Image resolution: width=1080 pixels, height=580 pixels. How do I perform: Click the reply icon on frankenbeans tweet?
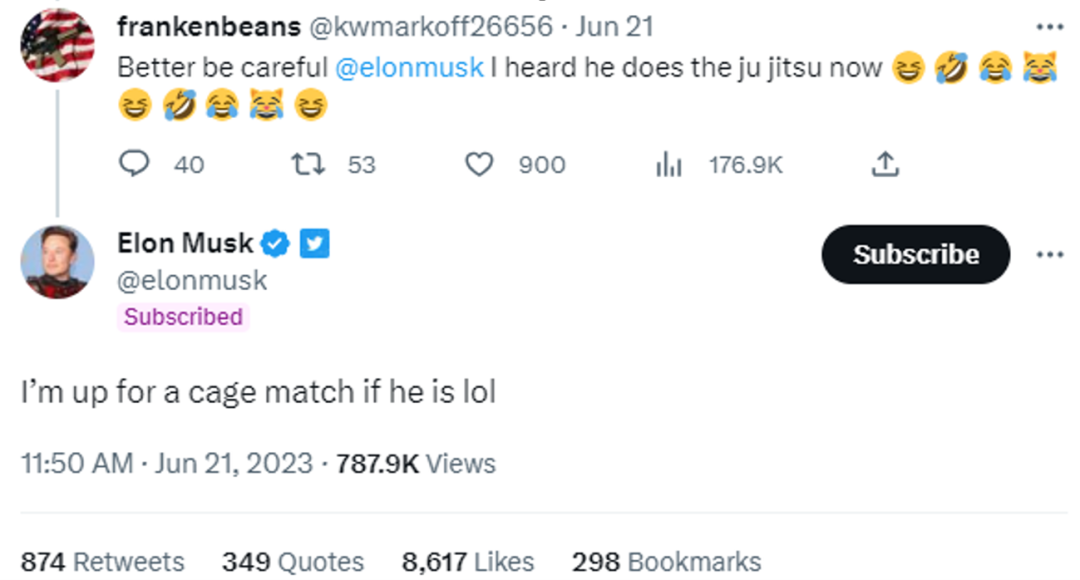click(134, 164)
